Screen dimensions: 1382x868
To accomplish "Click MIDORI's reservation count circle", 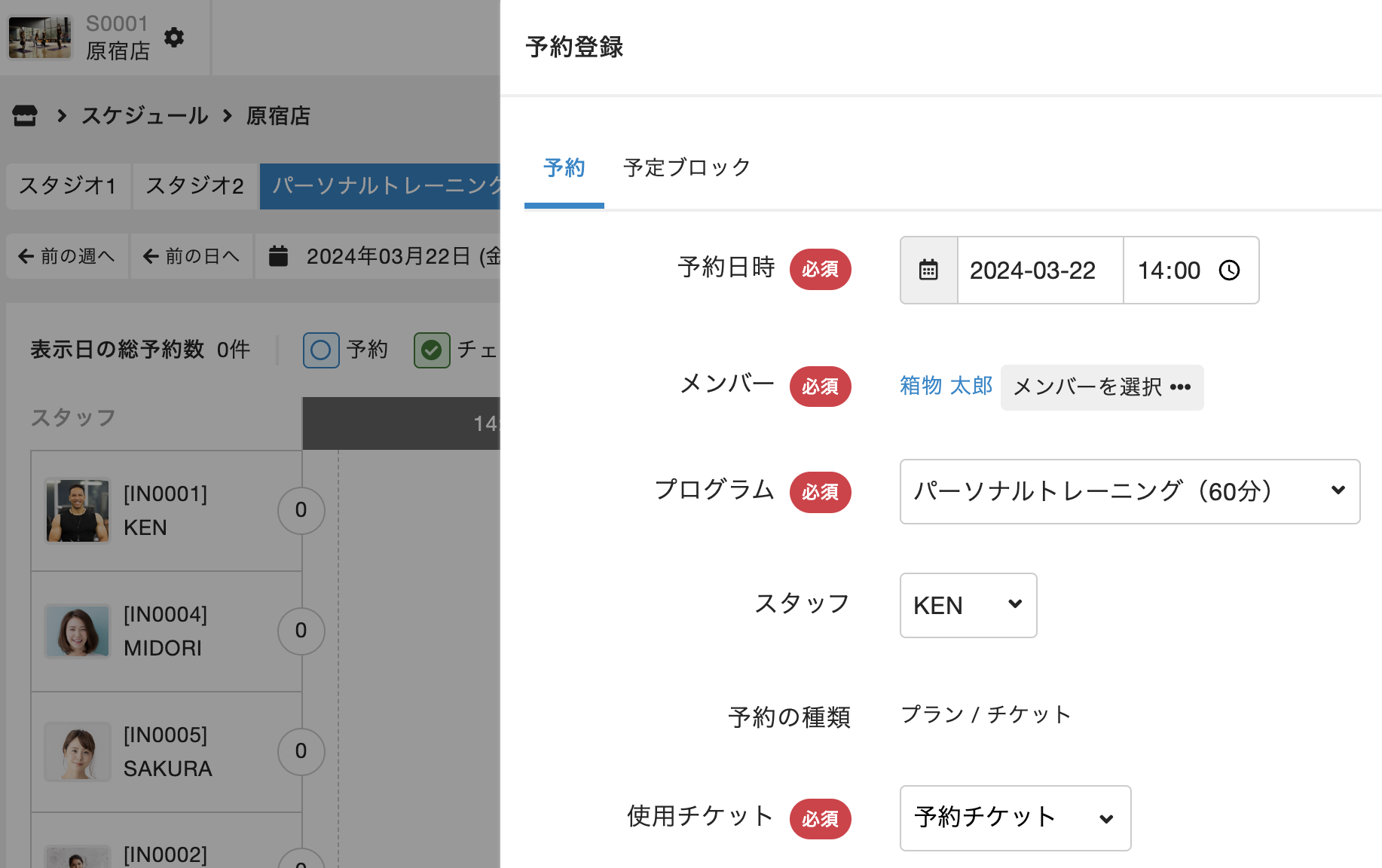I will point(301,631).
